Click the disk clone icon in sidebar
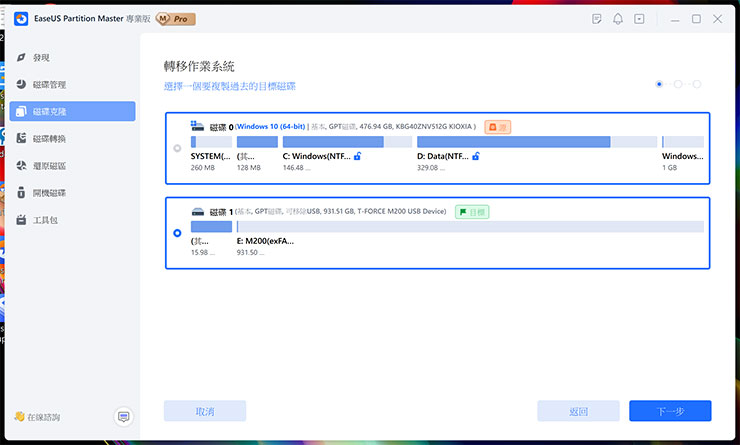The height and width of the screenshot is (445, 740). click(x=21, y=111)
